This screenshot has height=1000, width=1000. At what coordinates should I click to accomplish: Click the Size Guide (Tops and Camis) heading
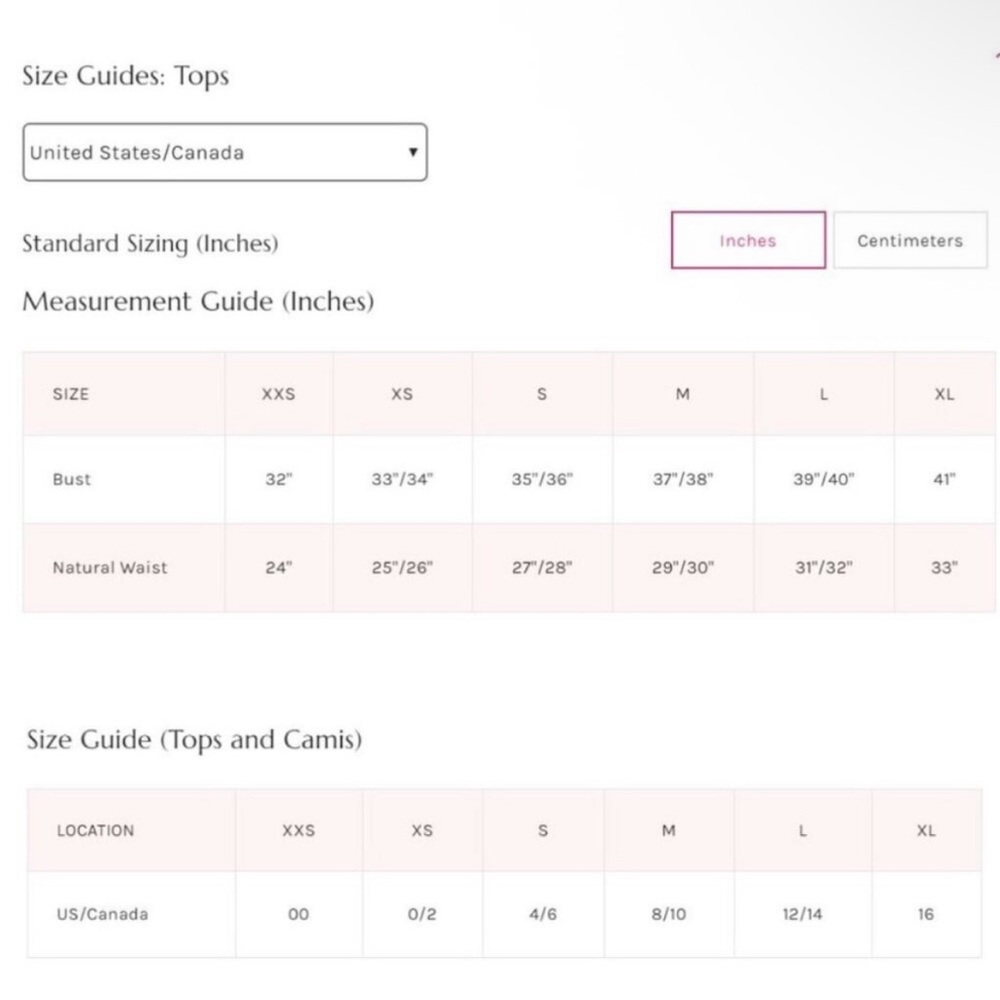point(195,740)
